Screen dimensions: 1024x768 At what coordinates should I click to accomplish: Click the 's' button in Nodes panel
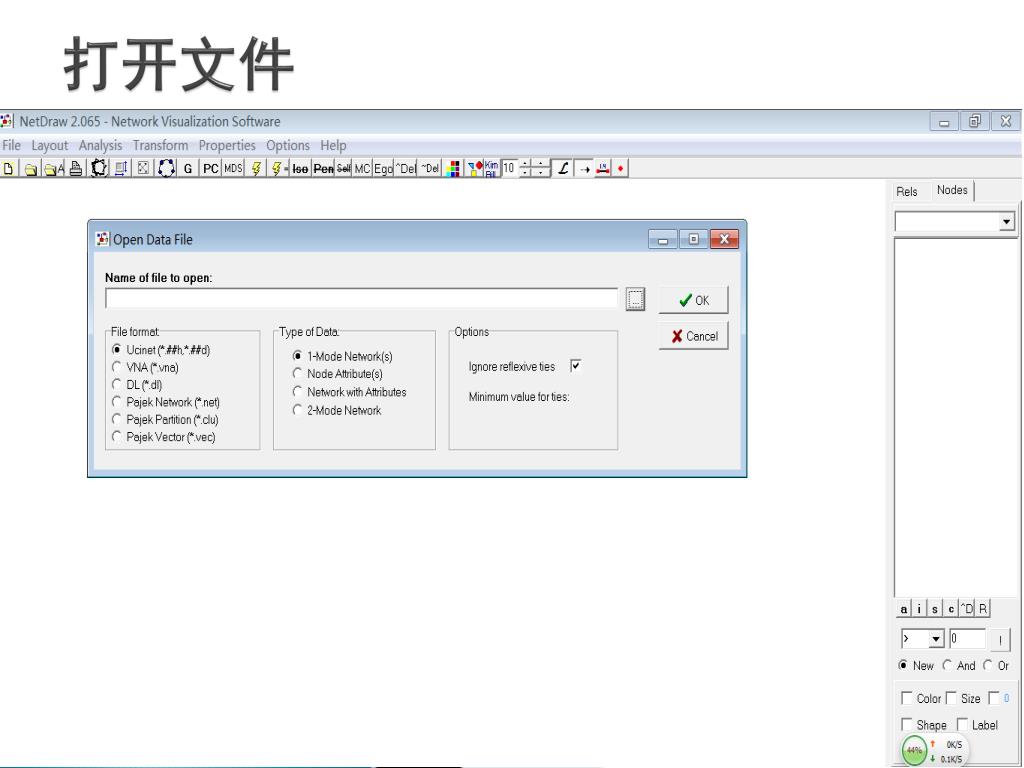click(935, 609)
